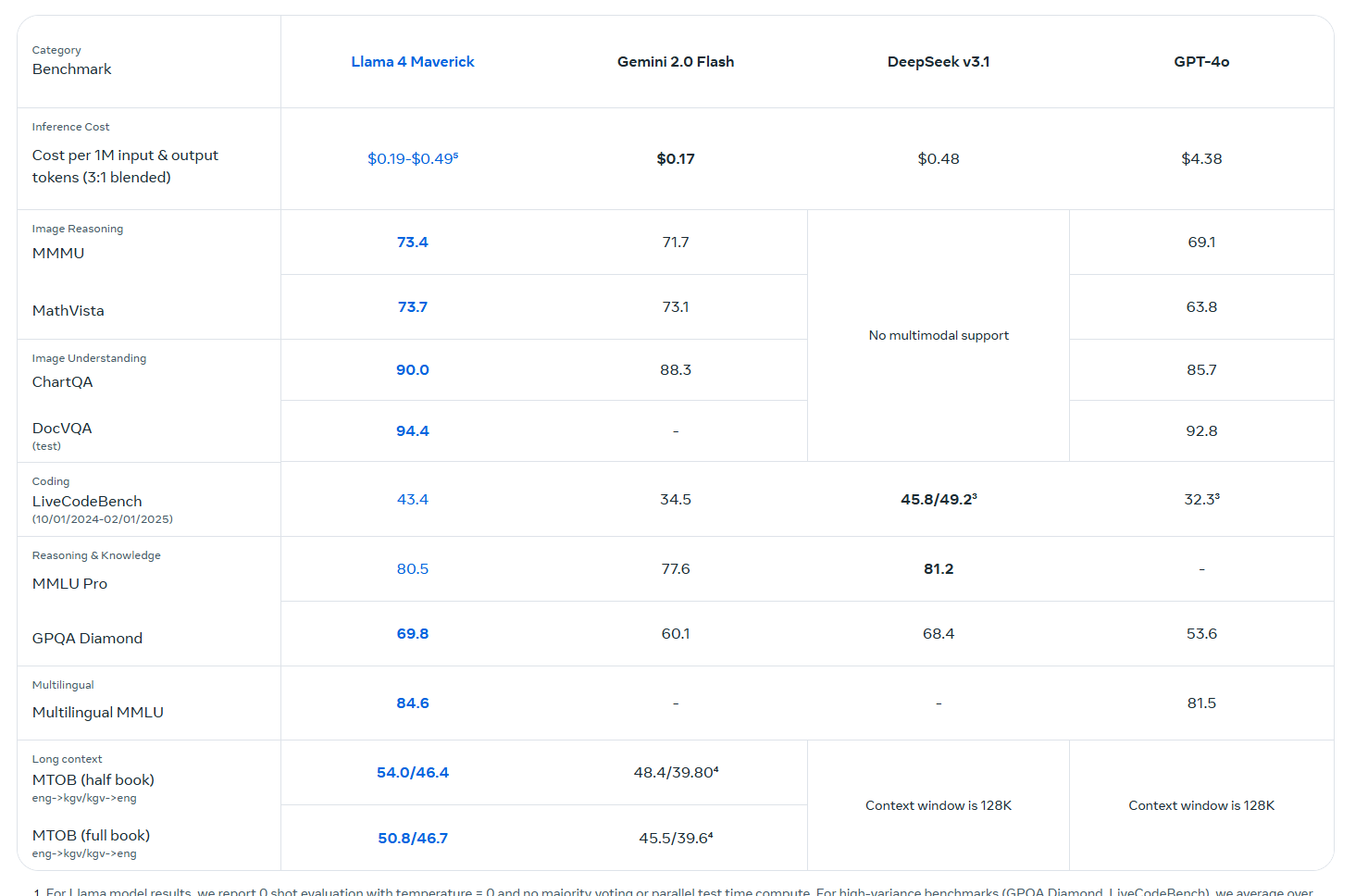This screenshot has width=1368, height=896.
Task: Click the GPT-4o column header
Action: pos(1200,62)
